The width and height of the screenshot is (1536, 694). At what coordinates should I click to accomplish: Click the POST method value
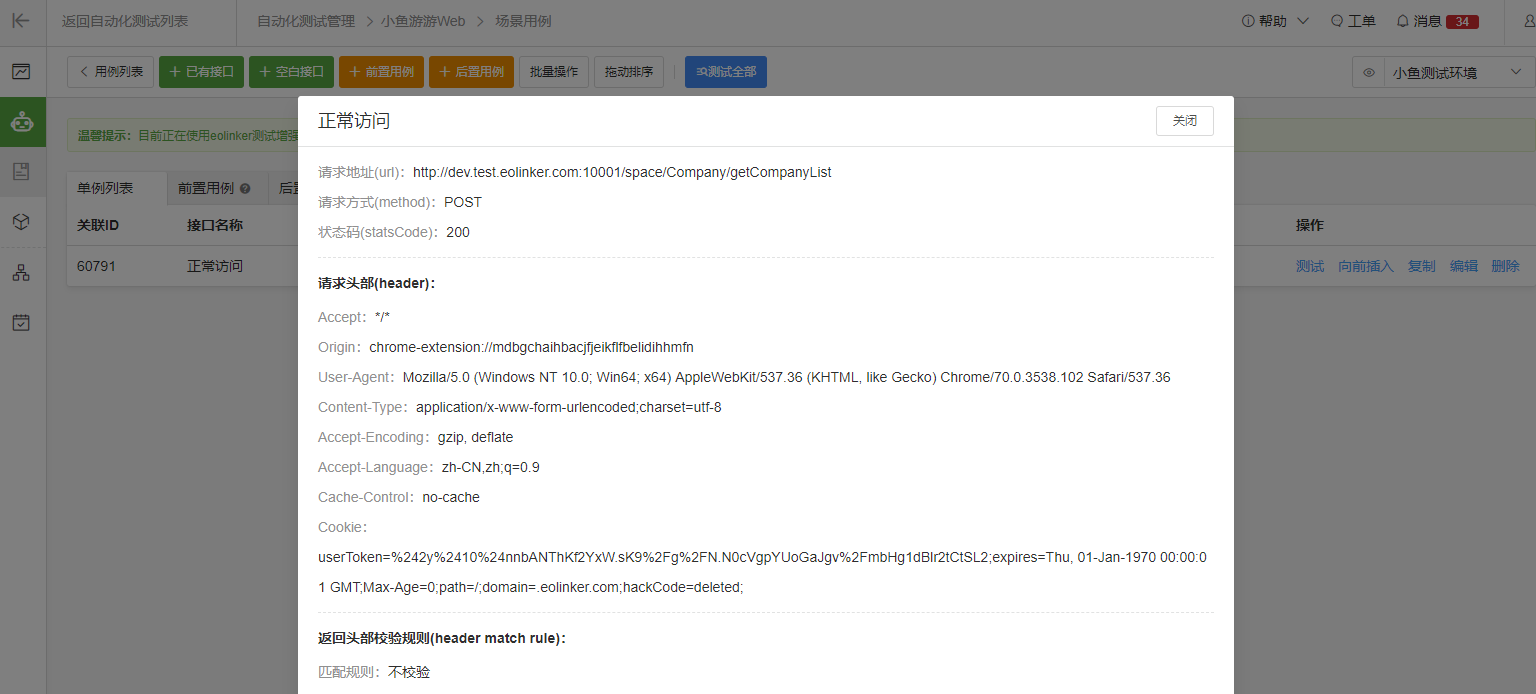(x=463, y=202)
